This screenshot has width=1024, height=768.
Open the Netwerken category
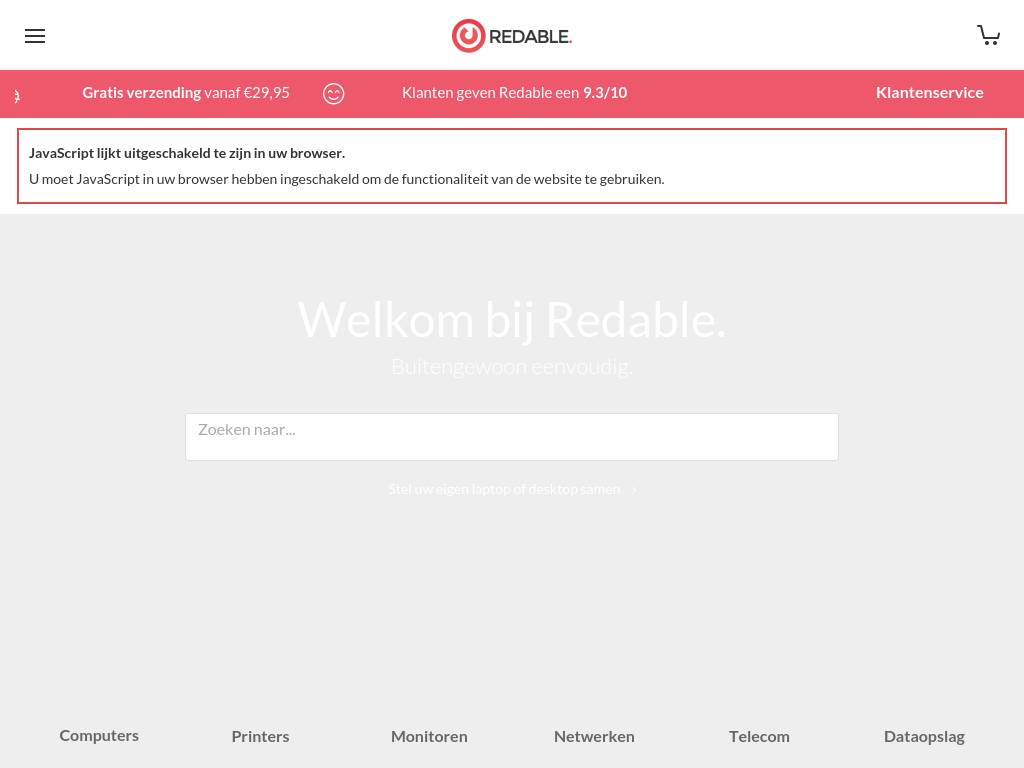coord(594,736)
